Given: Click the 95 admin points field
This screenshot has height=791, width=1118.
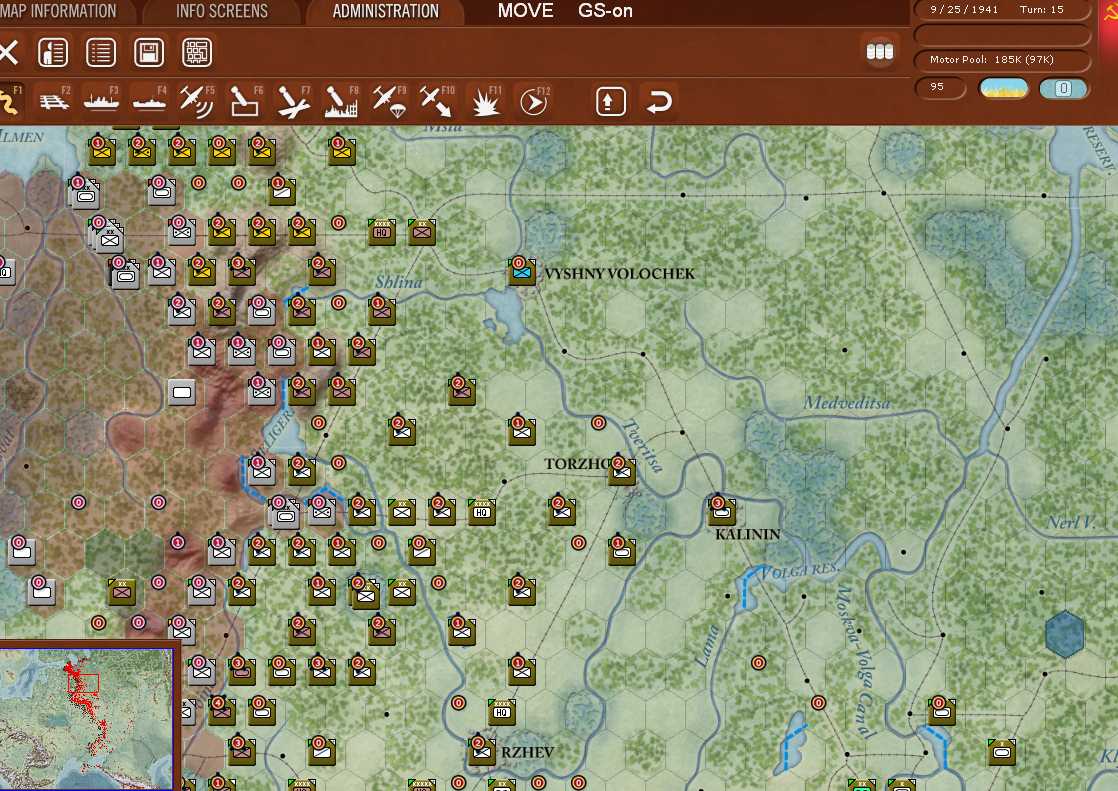Looking at the screenshot, I should [940, 88].
